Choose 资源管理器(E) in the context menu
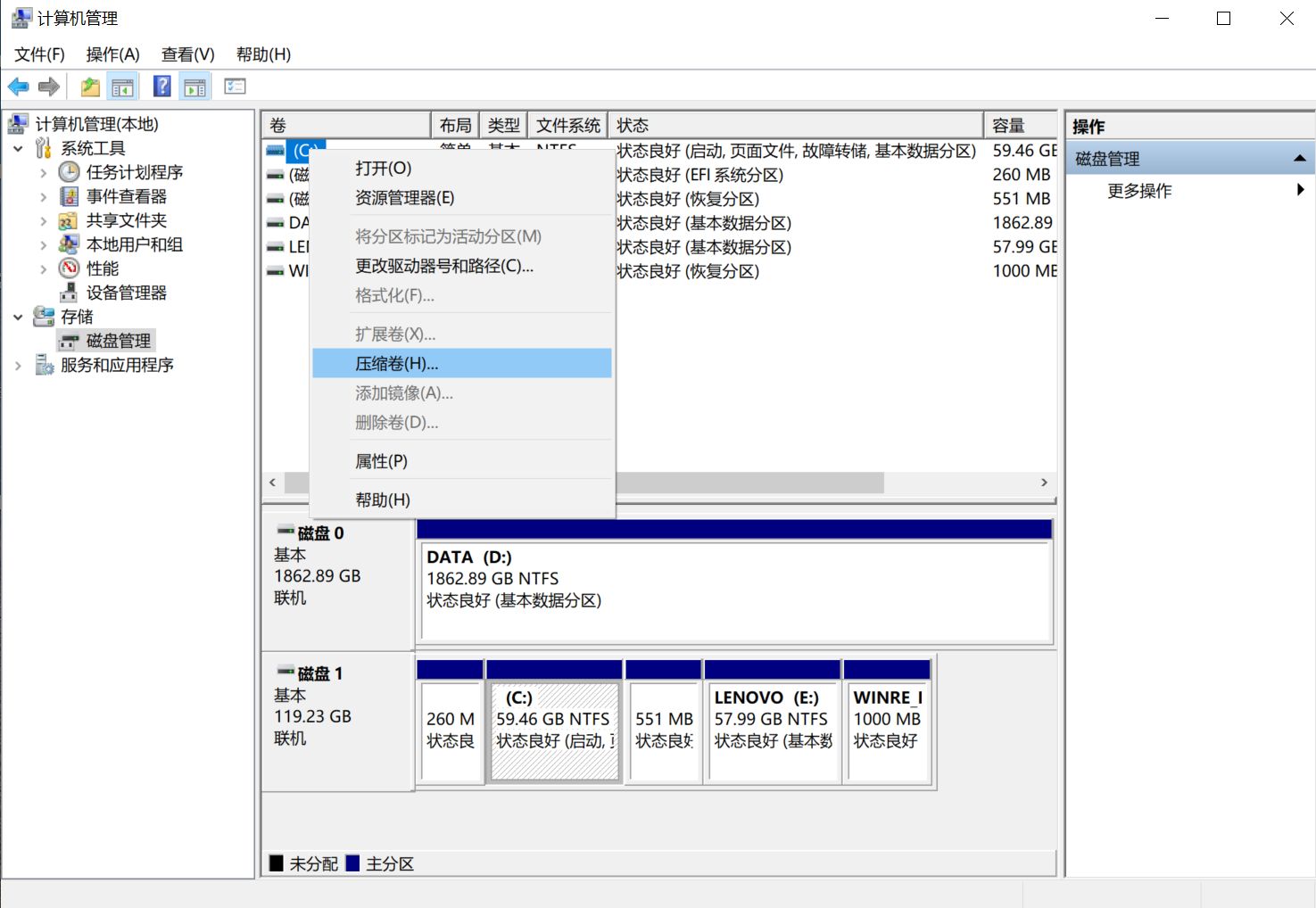 tap(462, 198)
